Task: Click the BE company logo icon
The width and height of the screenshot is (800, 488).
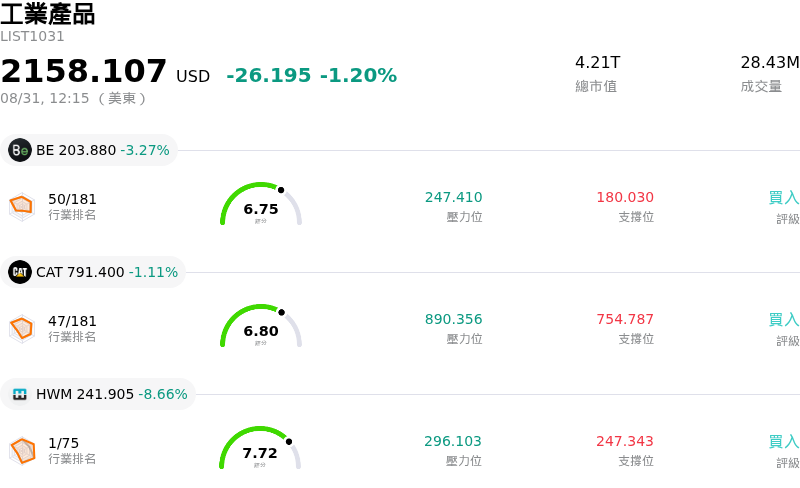Action: [x=20, y=150]
